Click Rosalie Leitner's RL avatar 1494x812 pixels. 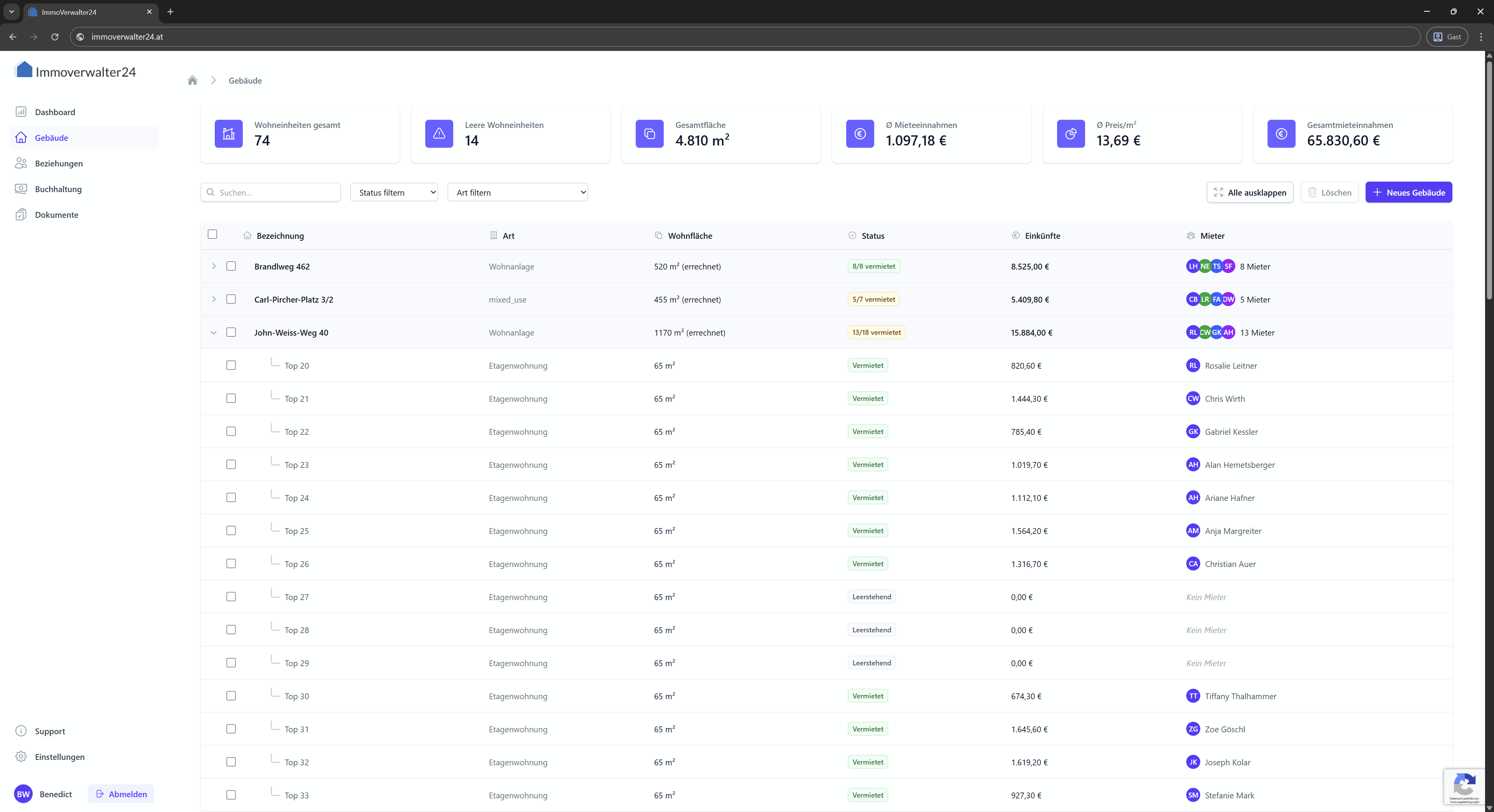[1192, 366]
